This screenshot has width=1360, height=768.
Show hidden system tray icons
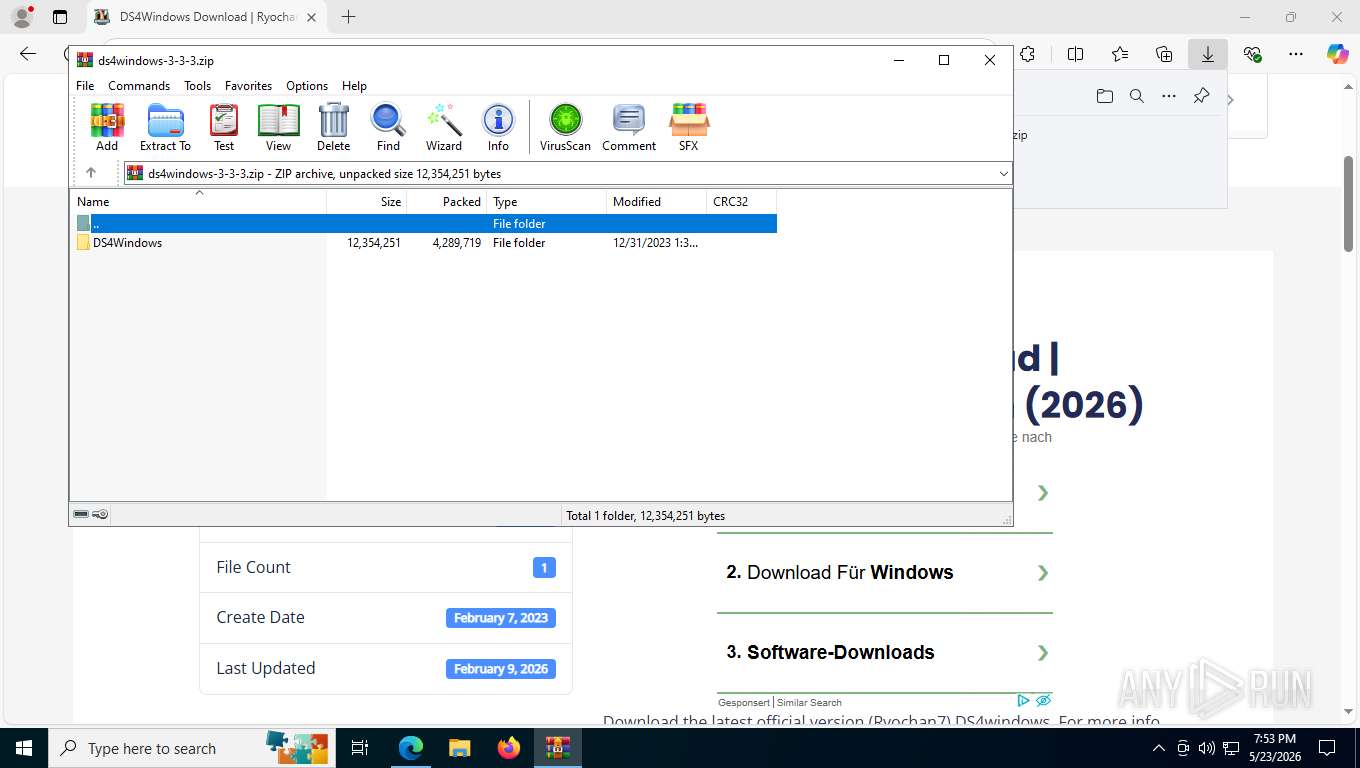tap(1159, 748)
